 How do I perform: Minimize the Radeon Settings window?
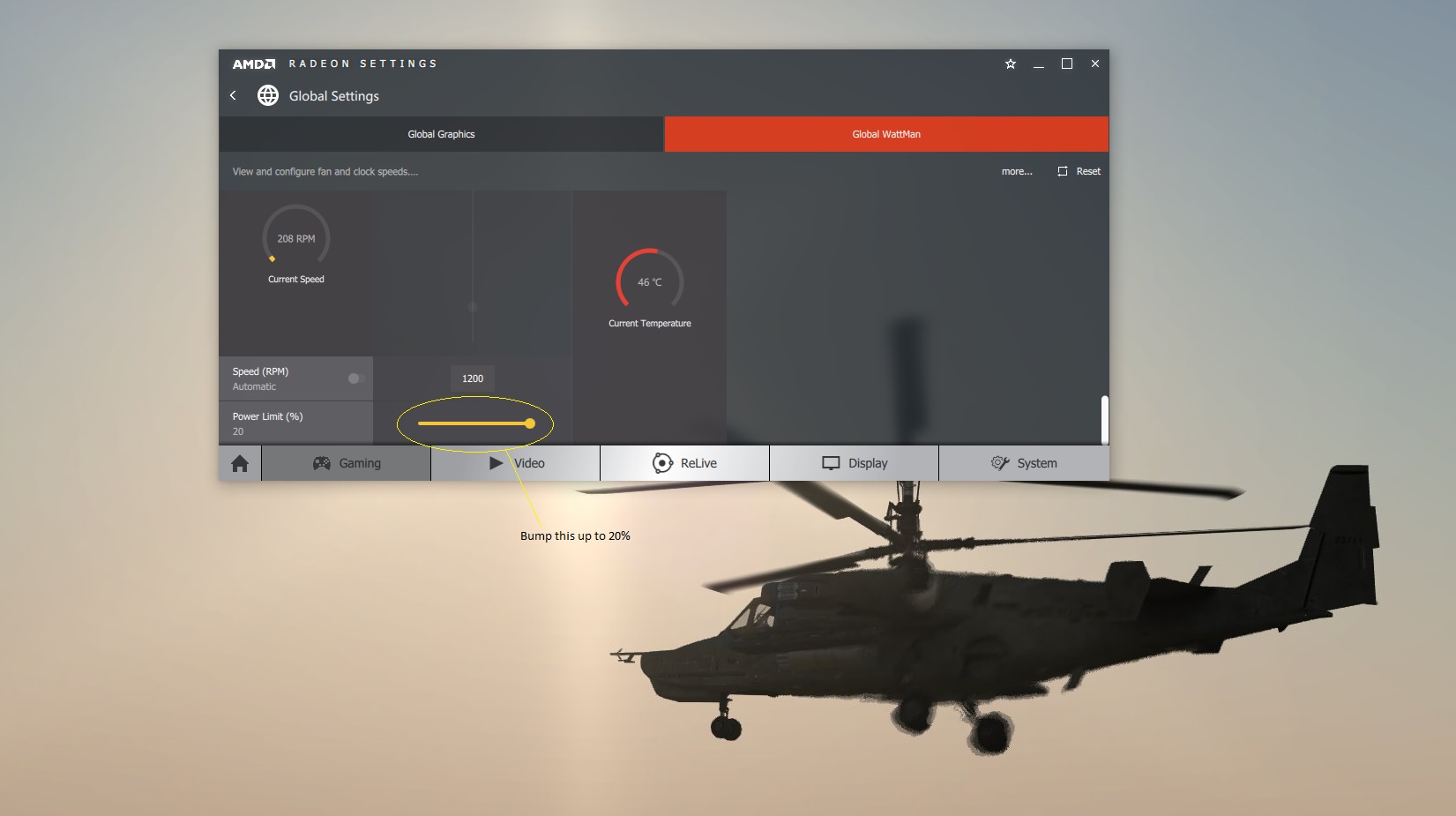(x=1039, y=64)
